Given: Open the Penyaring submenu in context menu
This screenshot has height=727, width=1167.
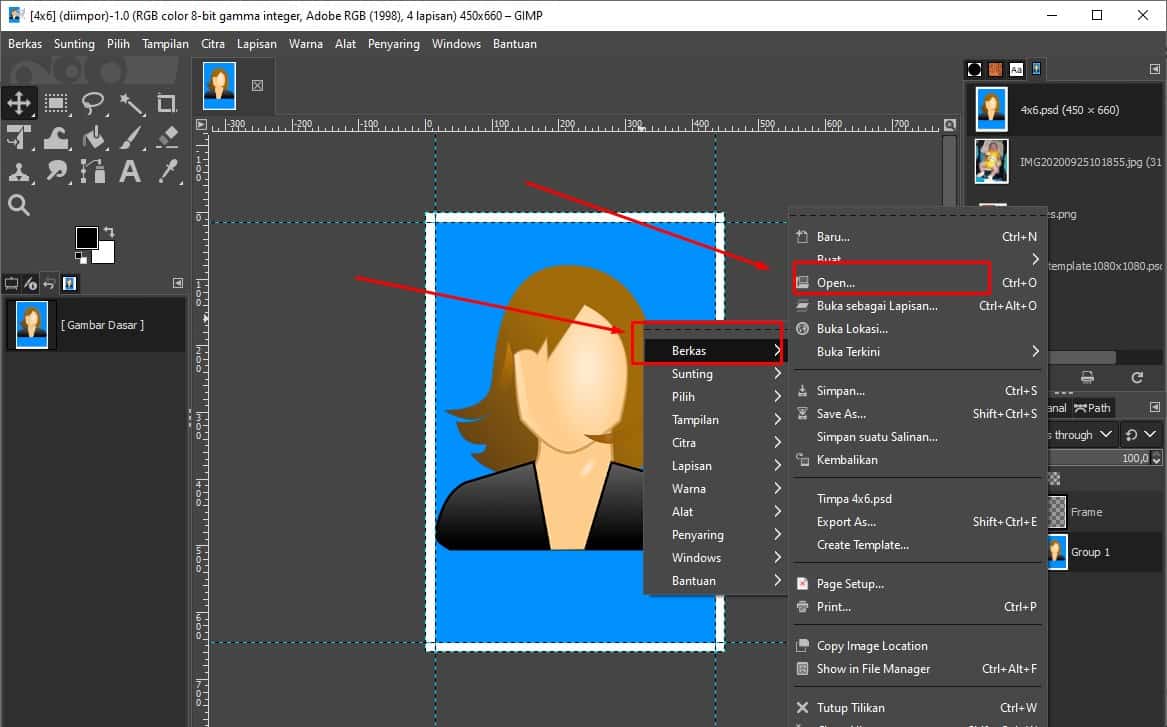Looking at the screenshot, I should pos(716,535).
